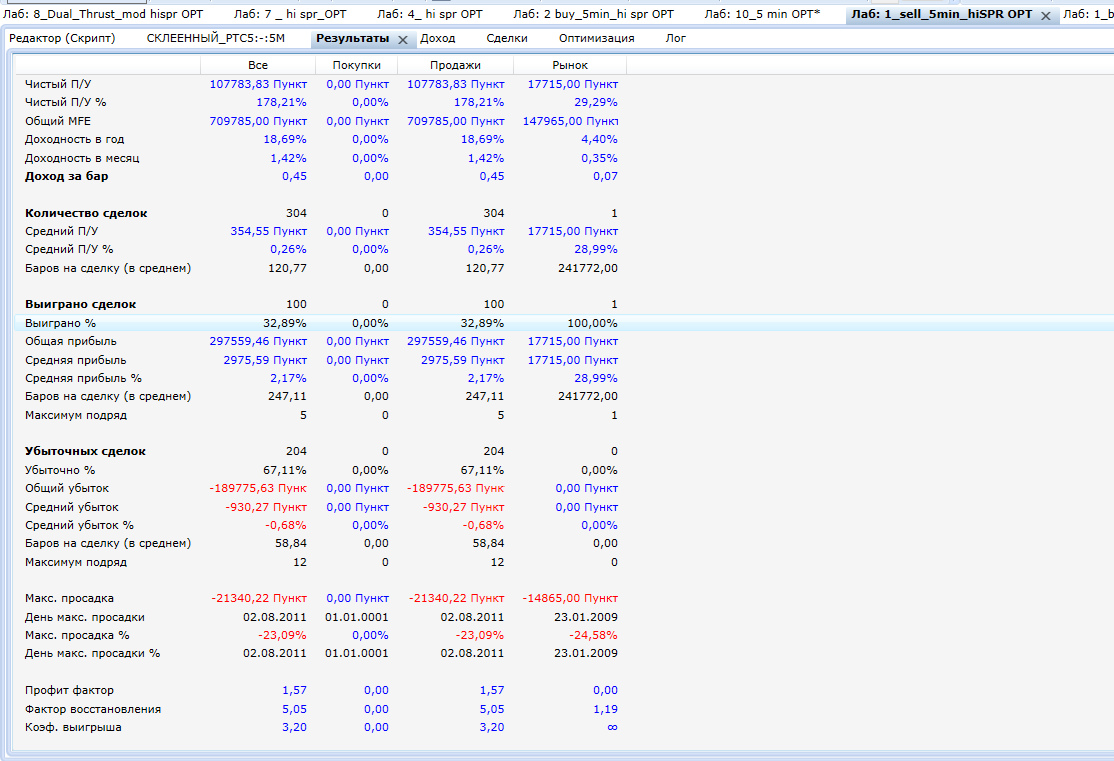Switch to the СКЛЕЕННЫЙ_РТС5:-:5M chart tab
1114x761 pixels.
[x=215, y=38]
